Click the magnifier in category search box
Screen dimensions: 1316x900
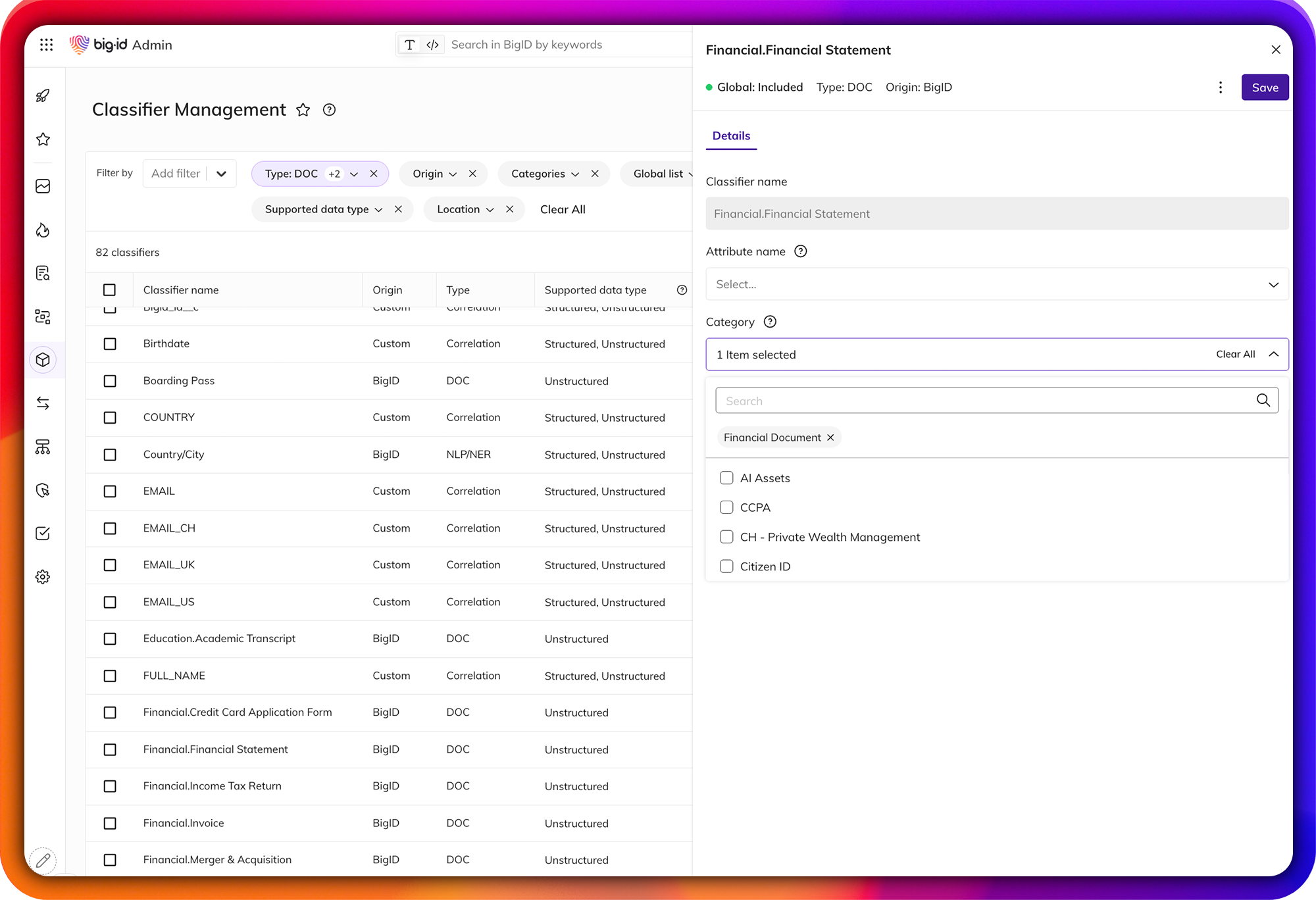(x=1263, y=401)
